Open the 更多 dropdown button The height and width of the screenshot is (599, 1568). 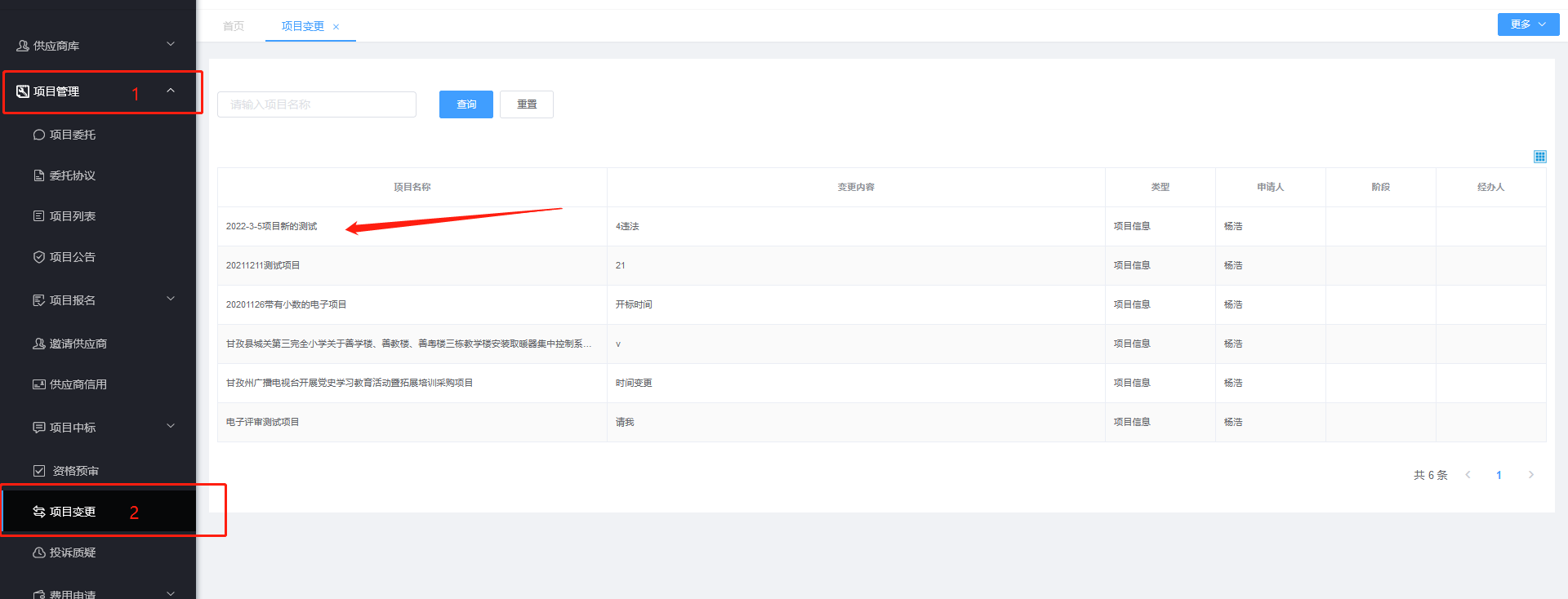[x=1528, y=24]
